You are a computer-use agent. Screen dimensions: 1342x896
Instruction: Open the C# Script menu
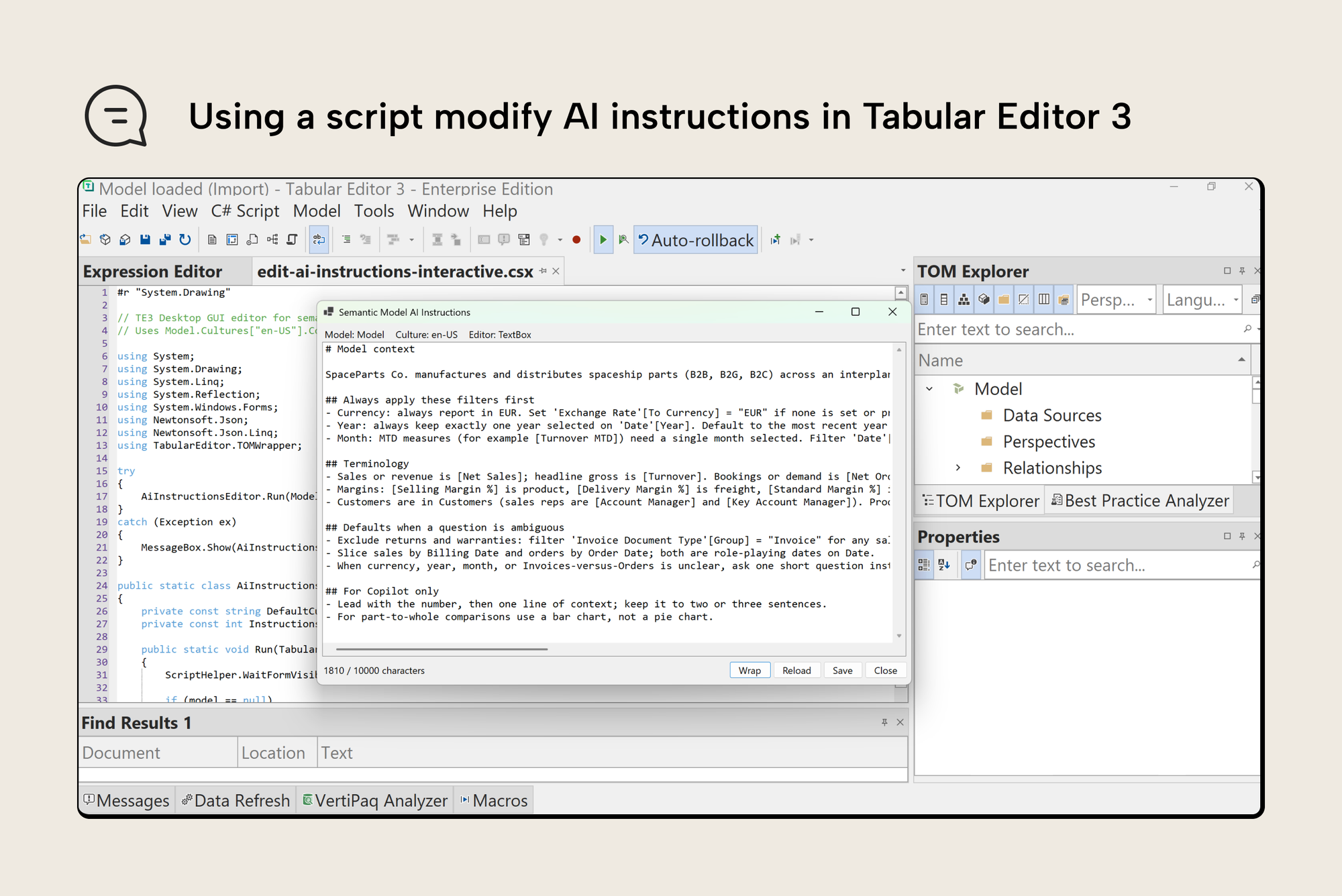point(245,211)
